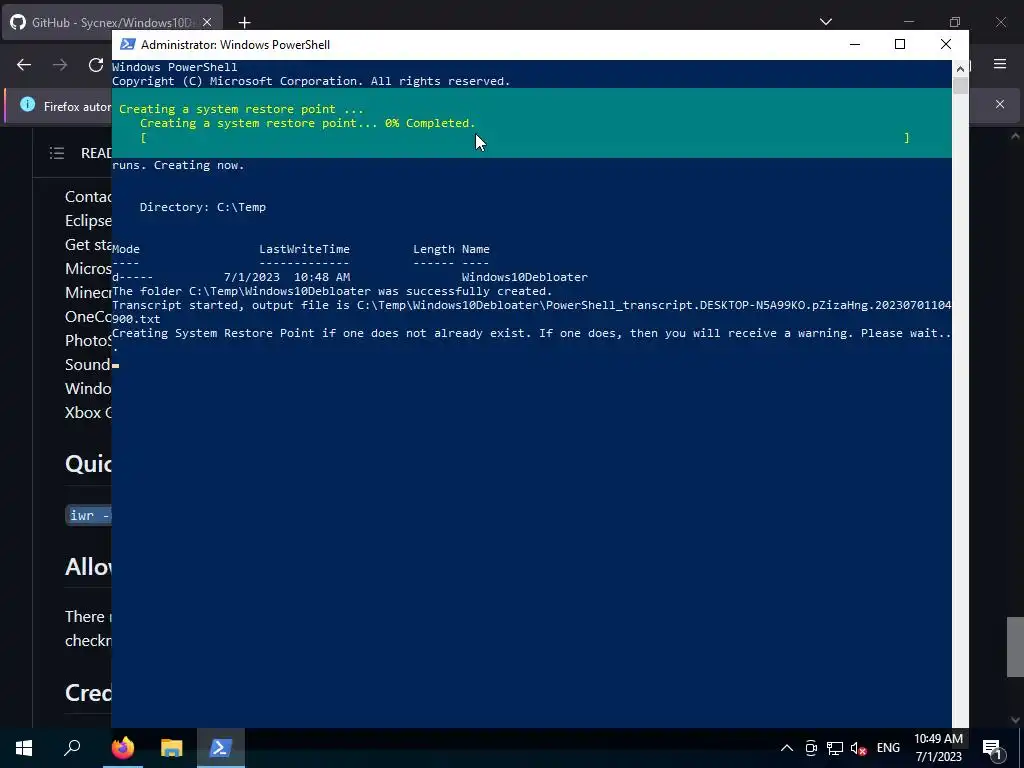Open the Action Center notifications icon
This screenshot has width=1024, height=768.
tap(992, 748)
